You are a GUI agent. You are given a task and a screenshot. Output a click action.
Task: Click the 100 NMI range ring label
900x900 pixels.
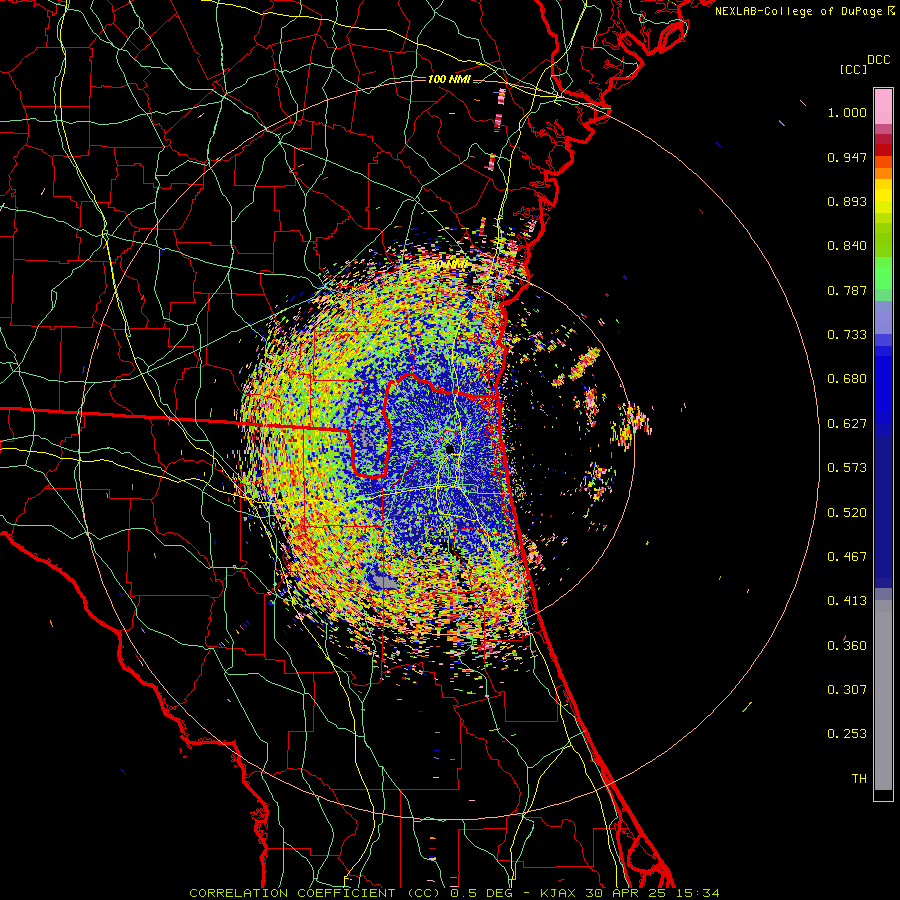[449, 79]
